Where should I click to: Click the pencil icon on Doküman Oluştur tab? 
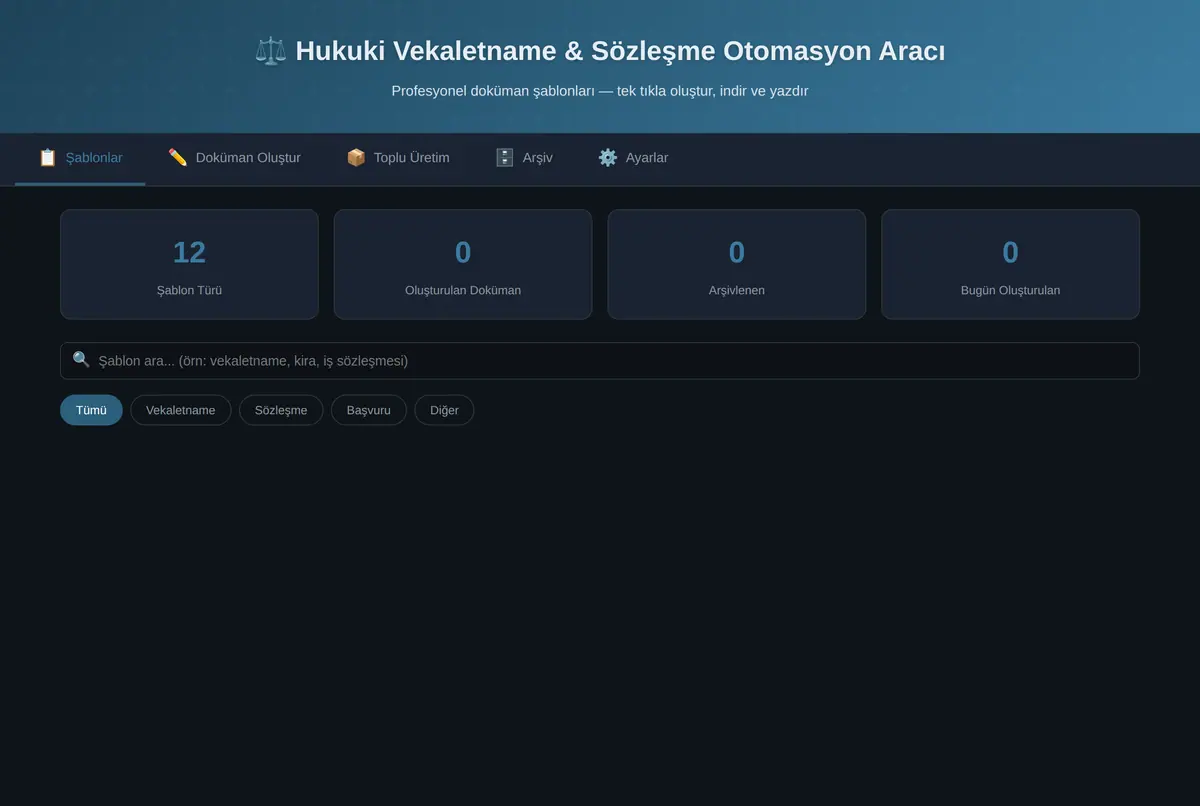[x=178, y=158]
